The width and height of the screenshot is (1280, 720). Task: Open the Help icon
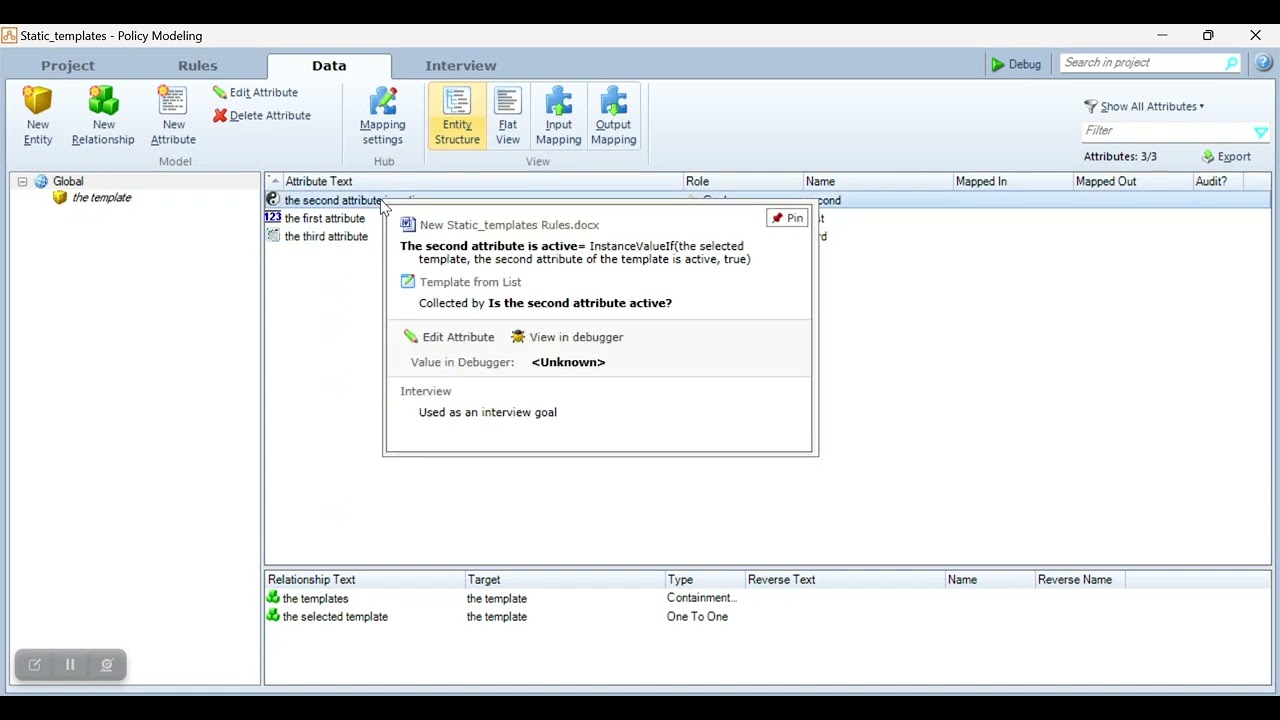click(1264, 63)
